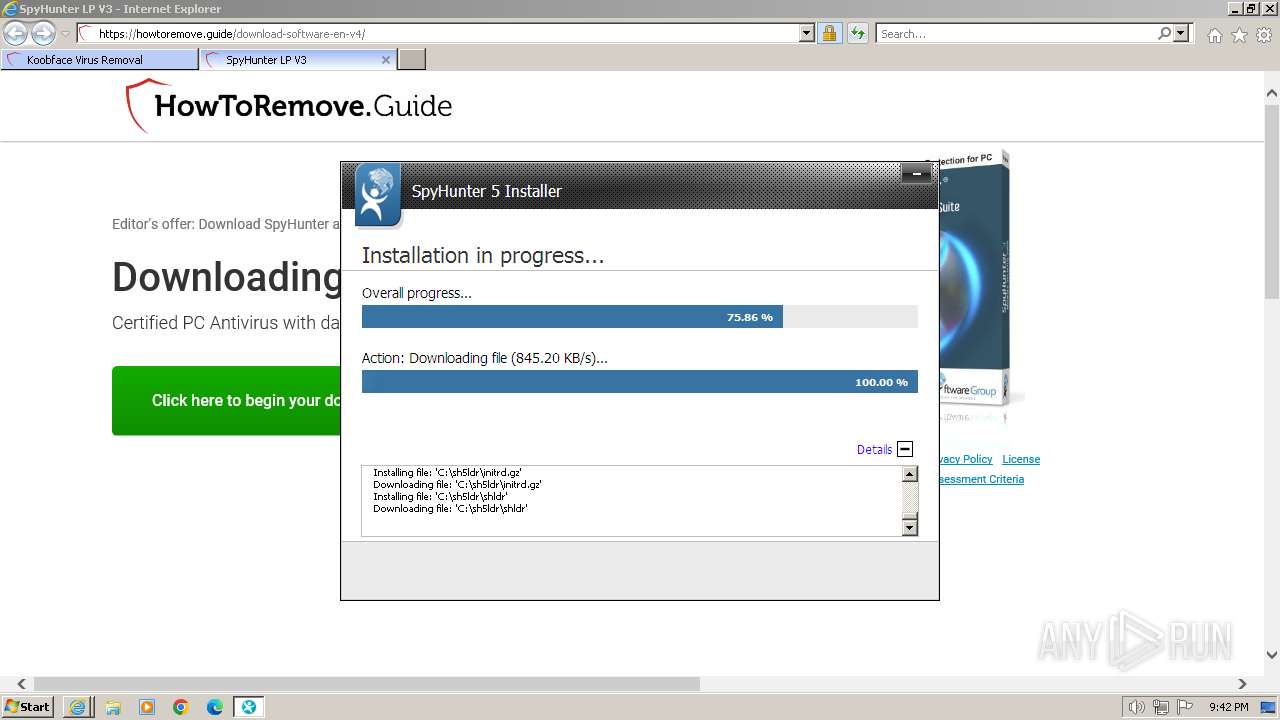Open a new blank tab
The image size is (1280, 720).
(412, 60)
